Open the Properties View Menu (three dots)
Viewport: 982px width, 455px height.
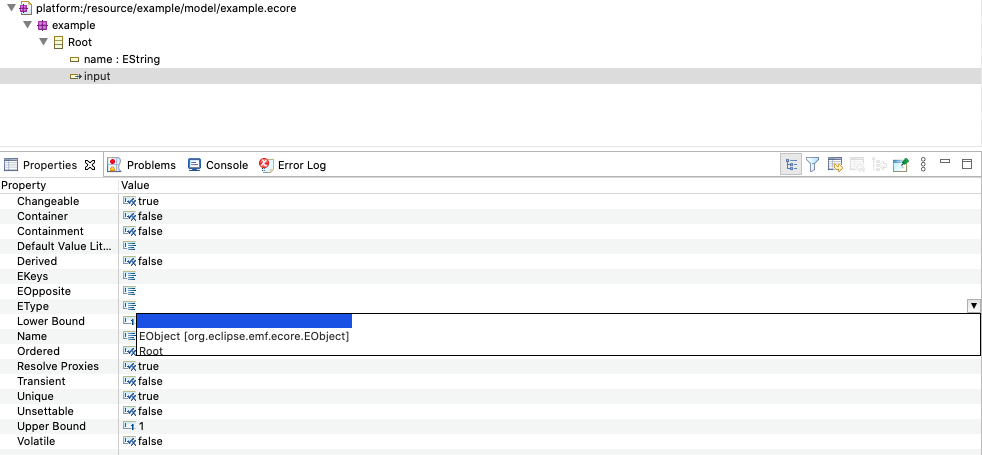[x=923, y=165]
